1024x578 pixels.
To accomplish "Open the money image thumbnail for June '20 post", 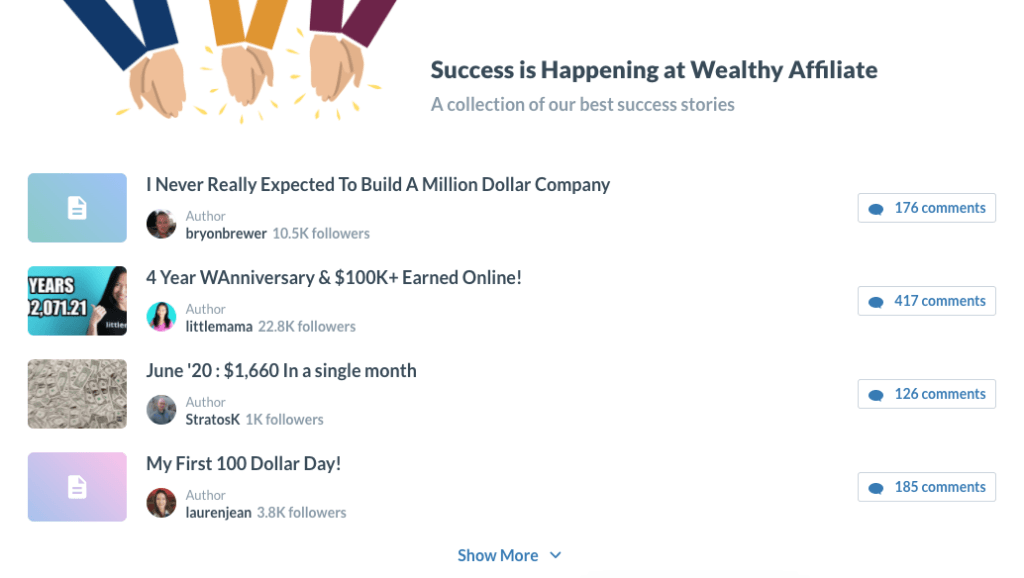I will click(77, 394).
